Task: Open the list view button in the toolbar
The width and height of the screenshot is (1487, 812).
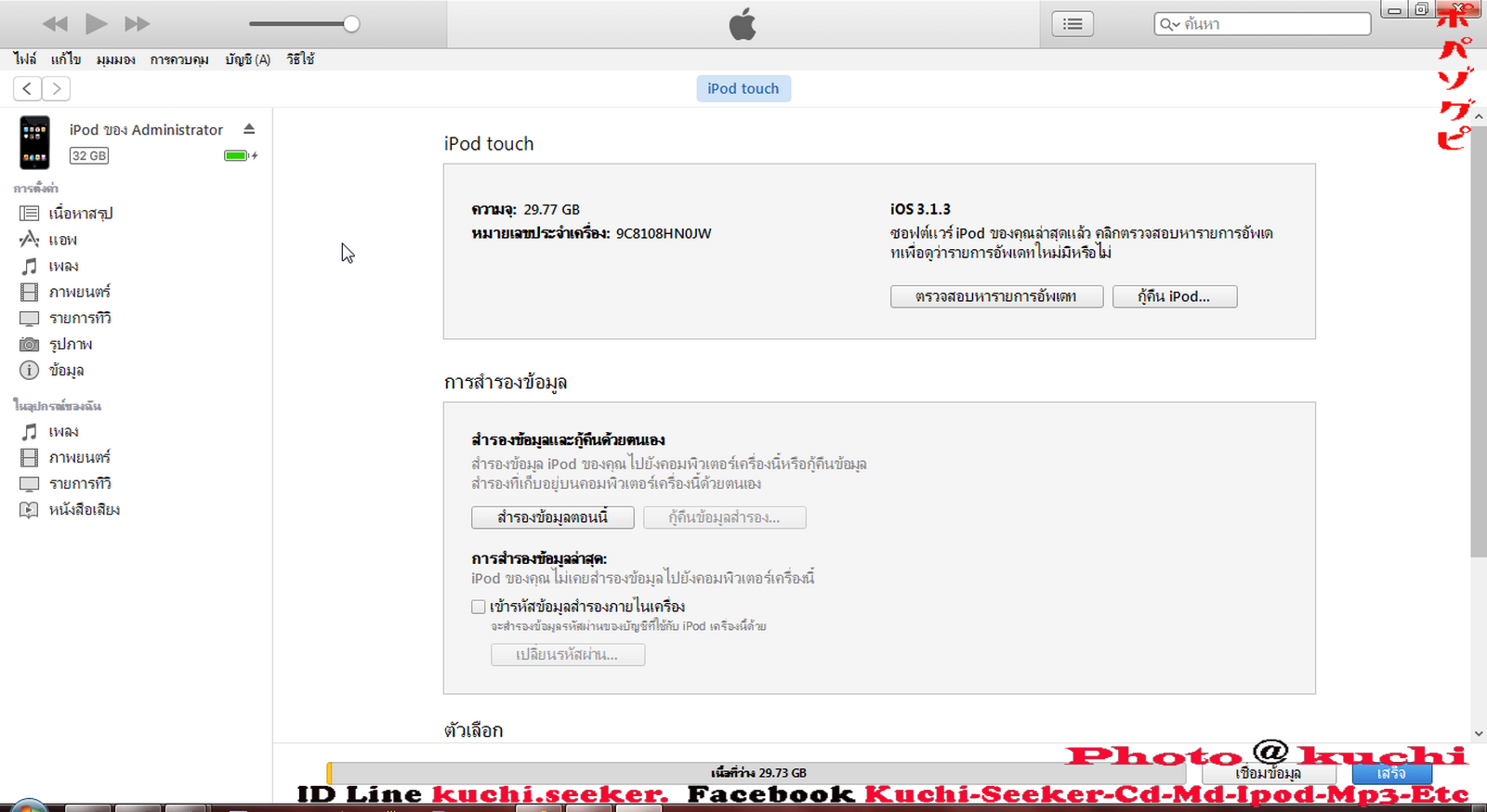Action: [1072, 24]
